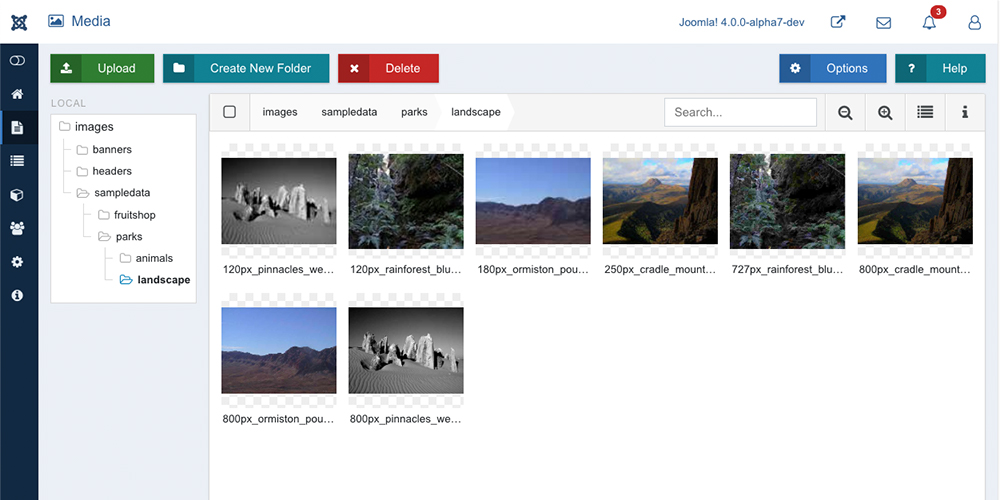Open the Options button

click(x=833, y=68)
